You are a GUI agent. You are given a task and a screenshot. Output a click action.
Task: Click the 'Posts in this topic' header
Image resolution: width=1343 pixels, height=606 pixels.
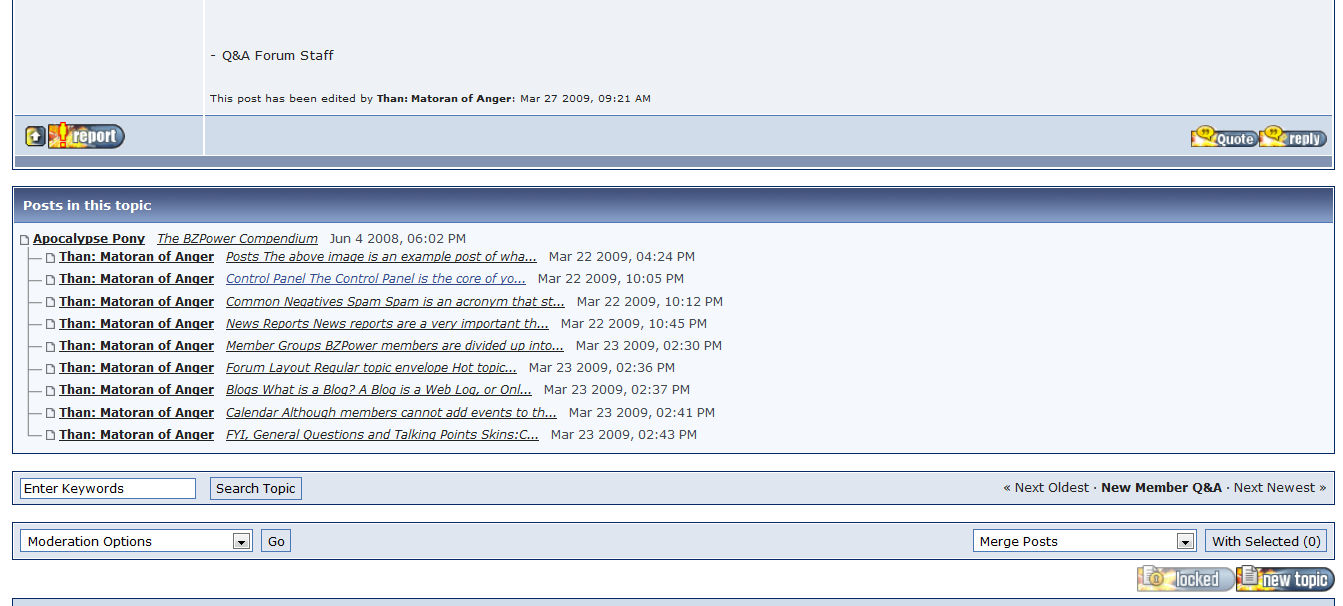tap(87, 205)
